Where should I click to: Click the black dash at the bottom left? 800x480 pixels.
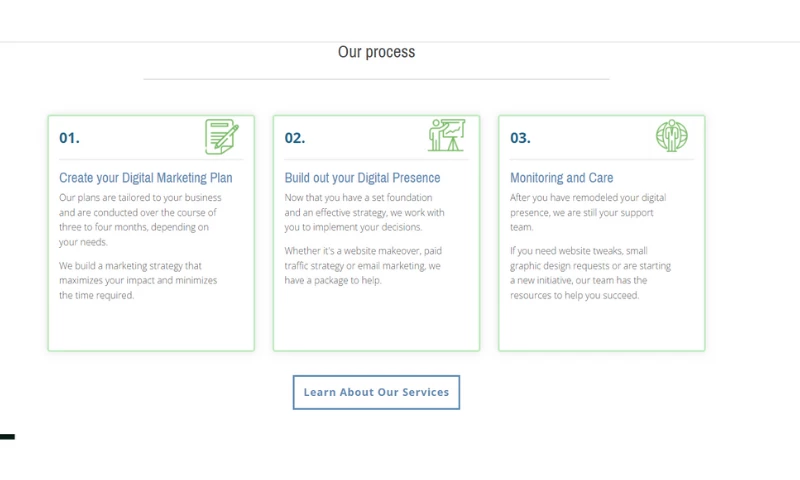click(x=7, y=437)
